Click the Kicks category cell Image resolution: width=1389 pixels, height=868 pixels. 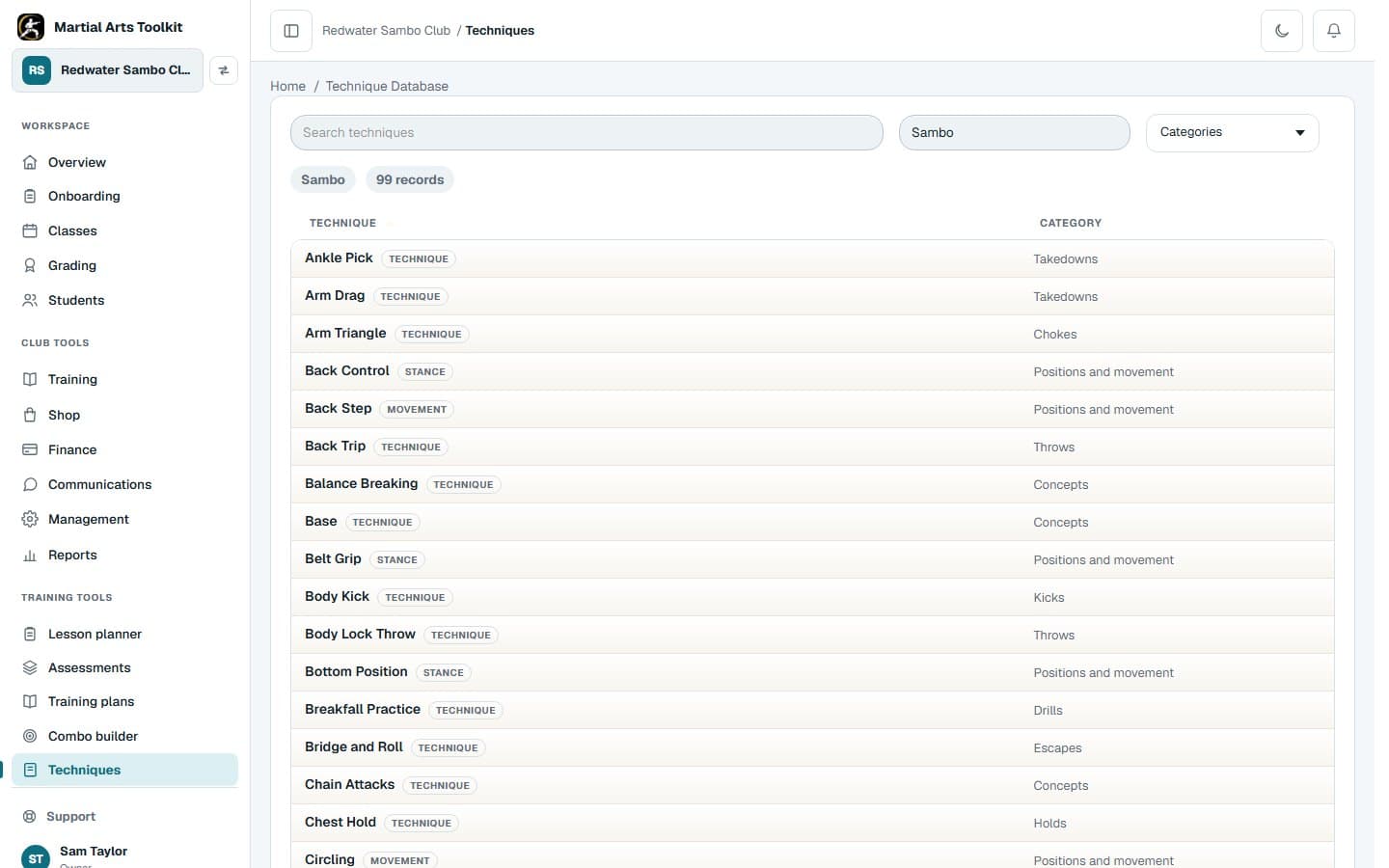click(x=1049, y=598)
